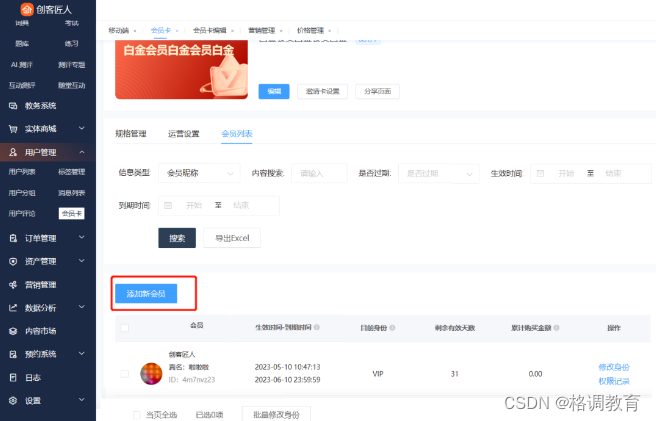Viewport: 656px width, 421px height.
Task: Close the active 会员卡 tab
Action: 177,31
